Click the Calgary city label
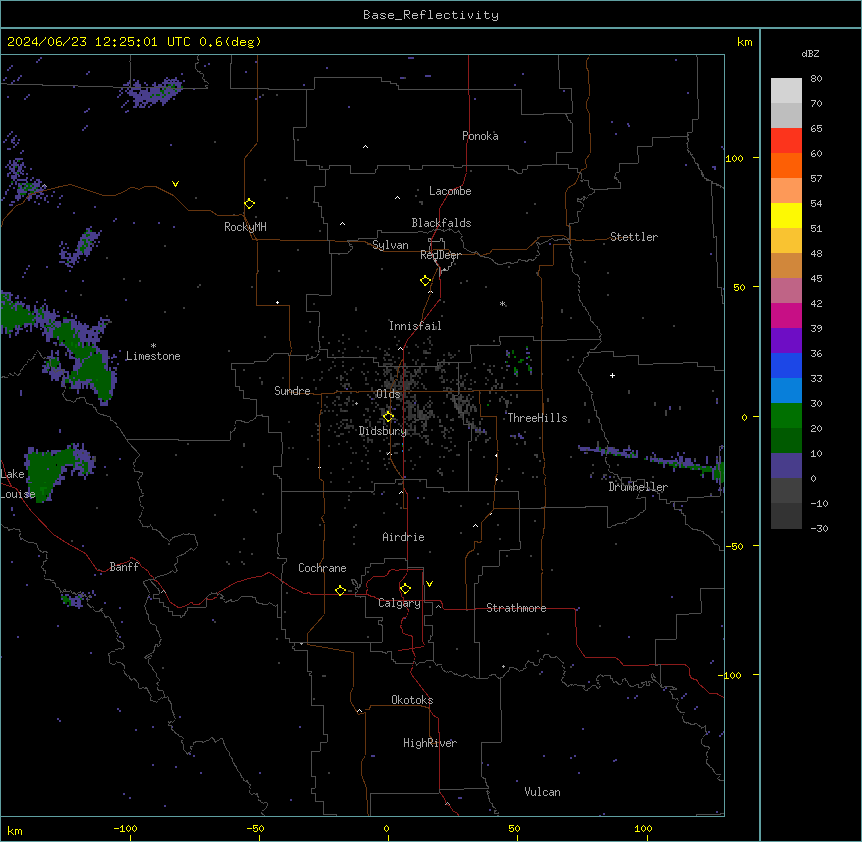 pyautogui.click(x=399, y=603)
